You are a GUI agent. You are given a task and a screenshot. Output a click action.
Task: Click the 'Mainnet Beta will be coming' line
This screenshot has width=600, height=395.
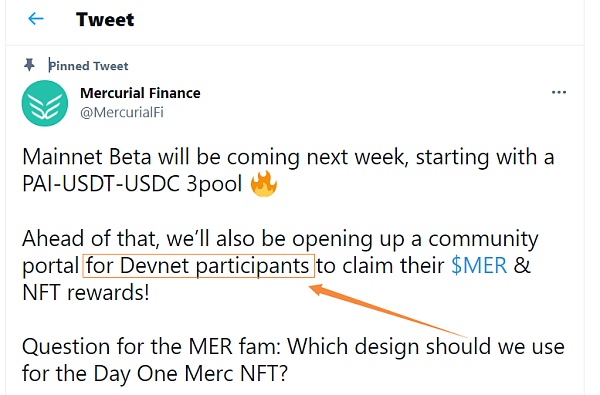point(161,157)
